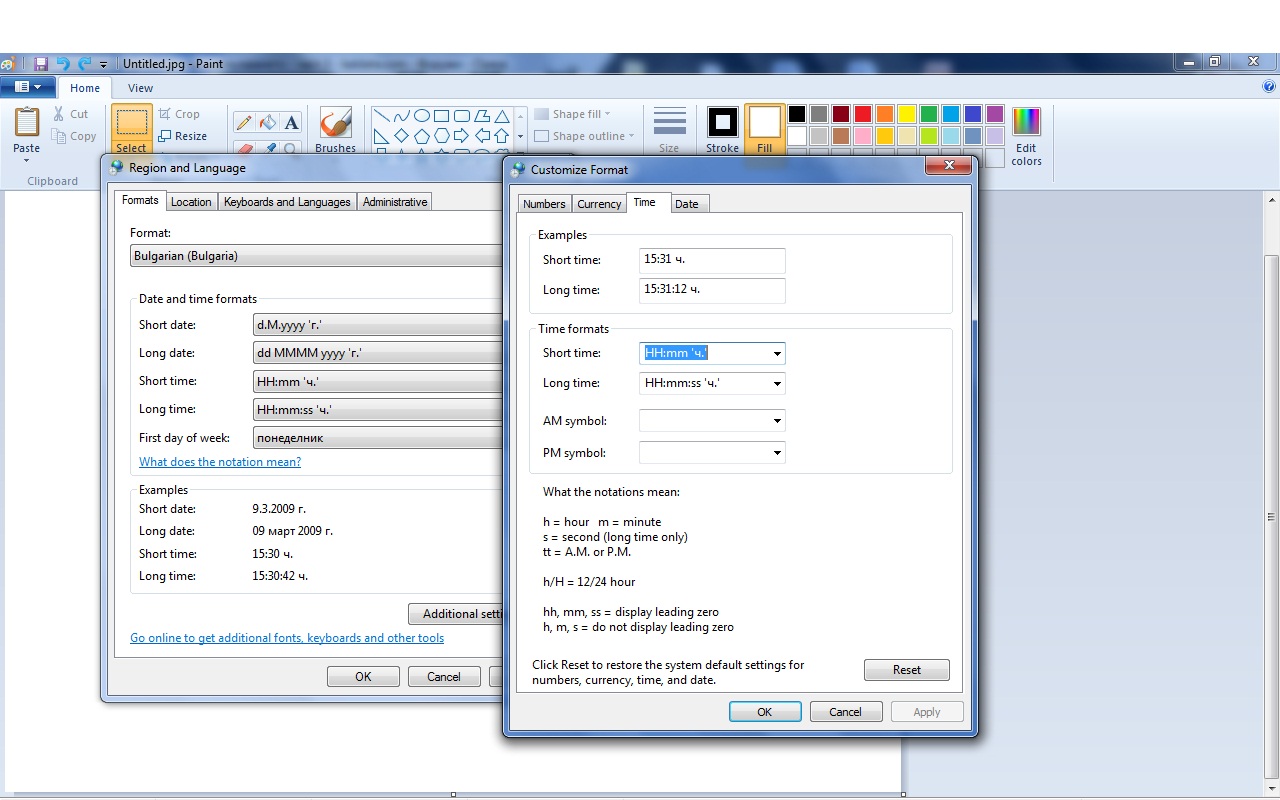The height and width of the screenshot is (800, 1280).
Task: Select the Pencil tool in Paint
Action: point(244,122)
